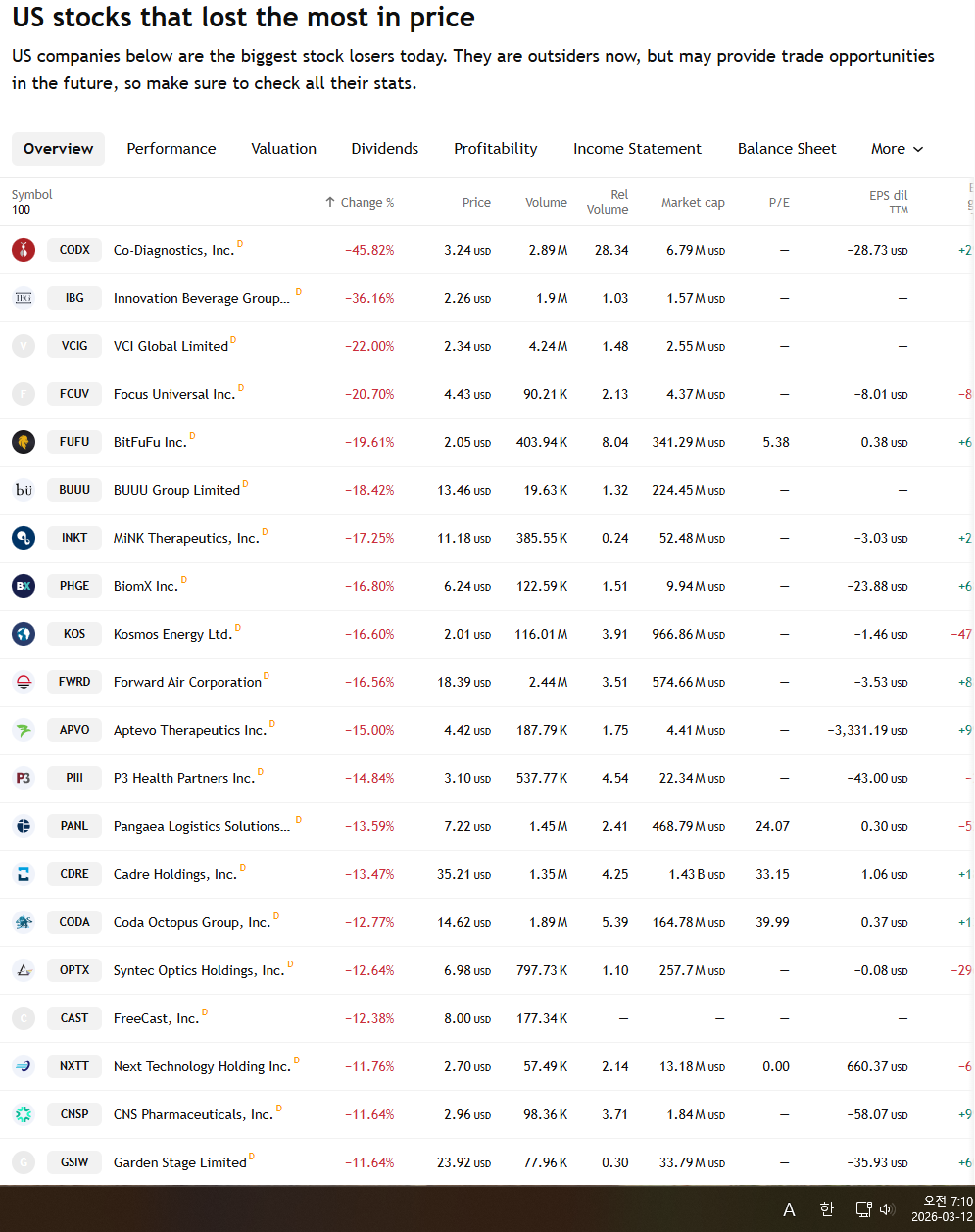The width and height of the screenshot is (975, 1232).
Task: Open the taskbar volume speaker icon
Action: pos(887,1209)
